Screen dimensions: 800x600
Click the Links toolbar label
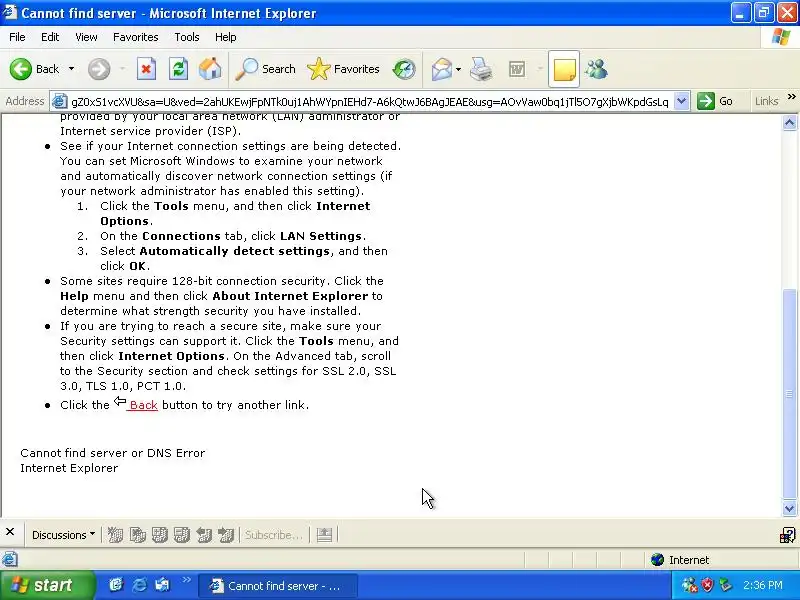(766, 101)
